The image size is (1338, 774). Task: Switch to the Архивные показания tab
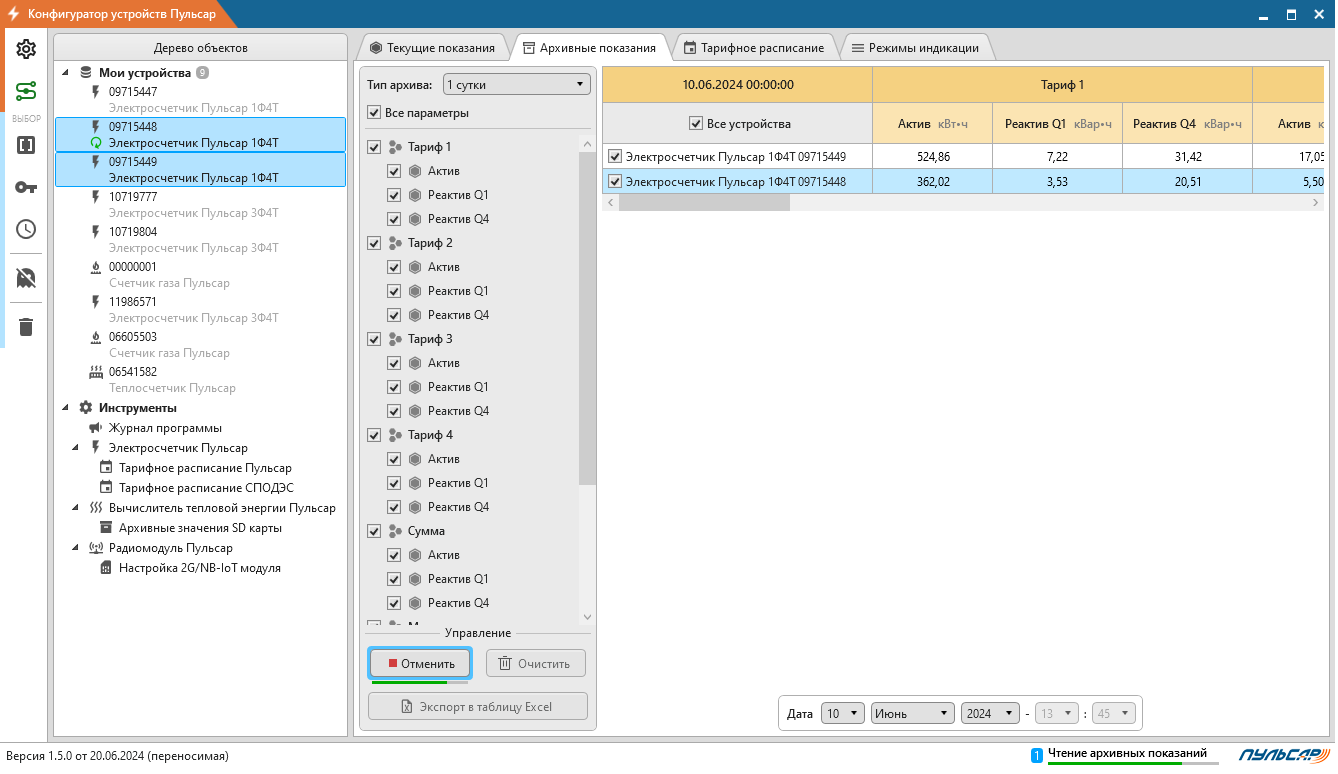click(589, 47)
